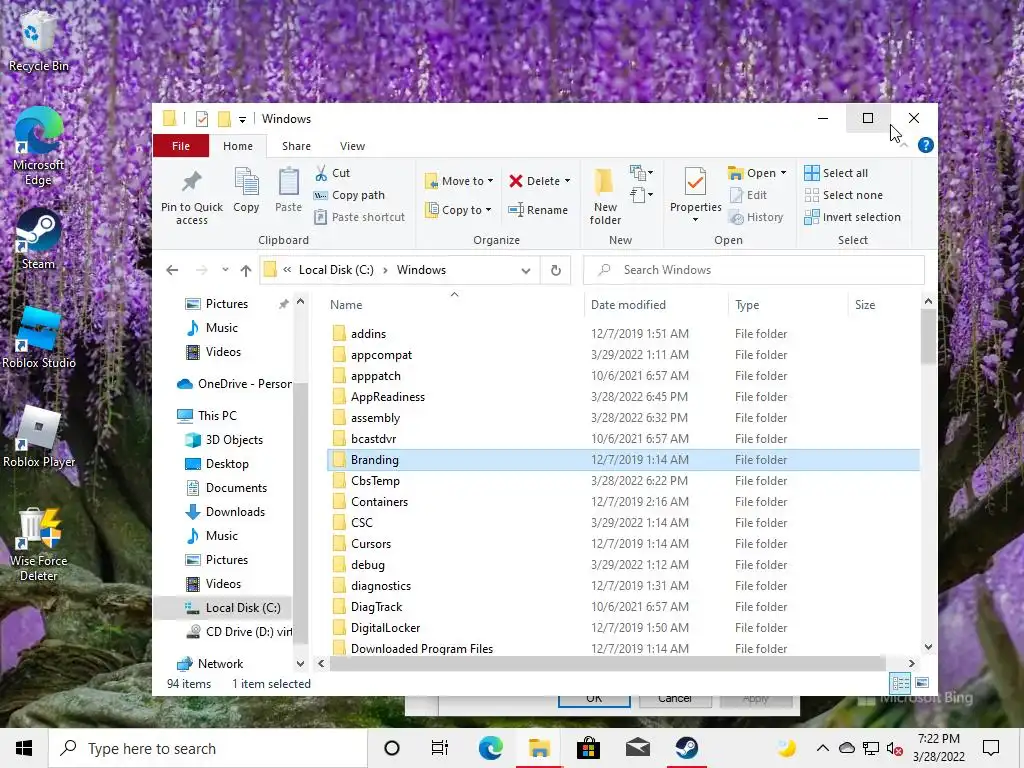Select Wise Force Deleter desktop icon
The width and height of the screenshot is (1024, 768).
(x=39, y=544)
